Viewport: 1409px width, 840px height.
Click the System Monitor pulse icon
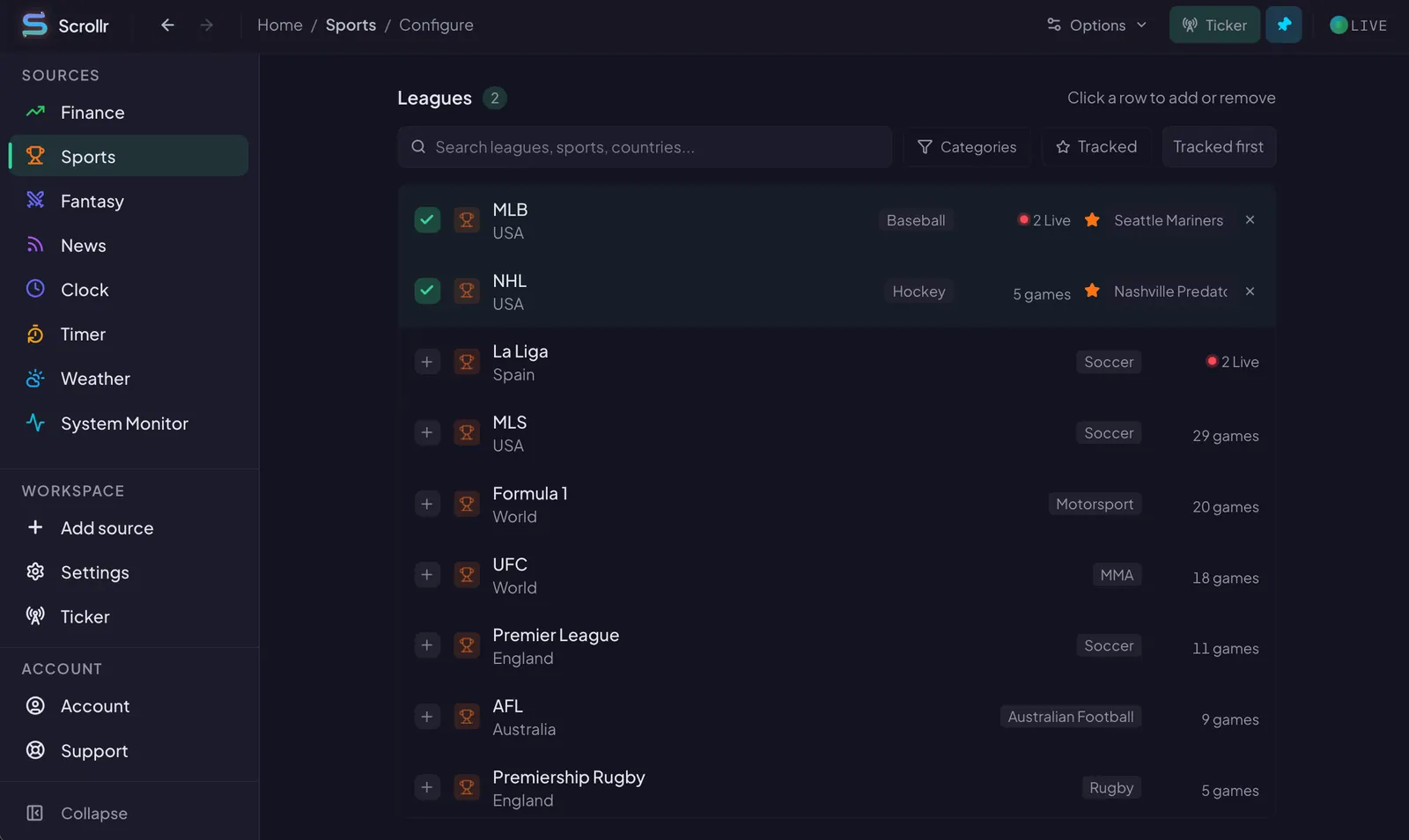[x=35, y=423]
